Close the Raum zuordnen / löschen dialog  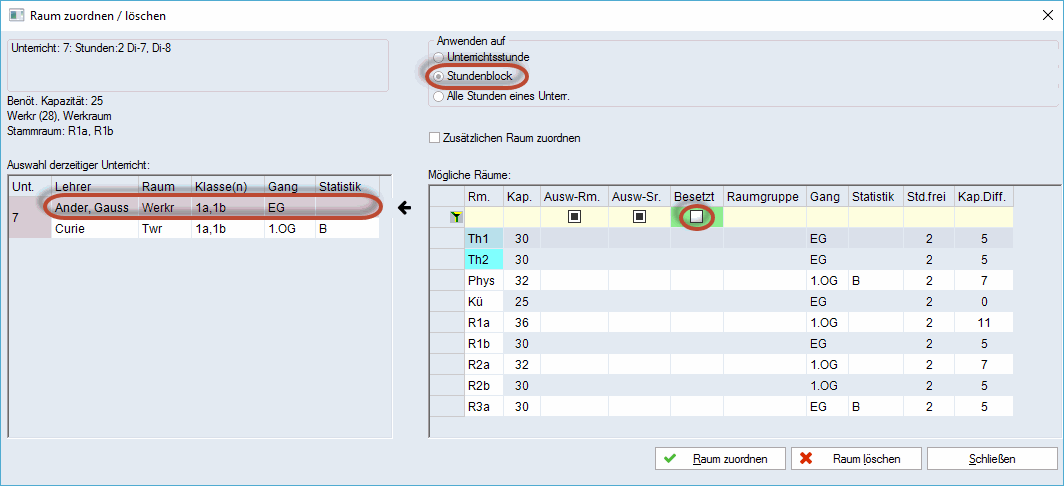1047,15
